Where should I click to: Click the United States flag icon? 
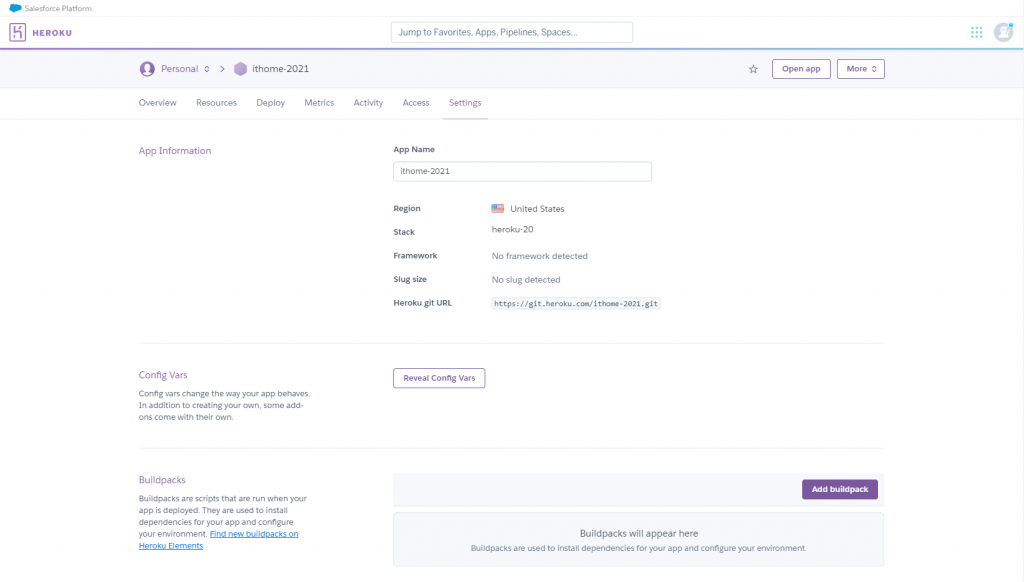pyautogui.click(x=498, y=208)
